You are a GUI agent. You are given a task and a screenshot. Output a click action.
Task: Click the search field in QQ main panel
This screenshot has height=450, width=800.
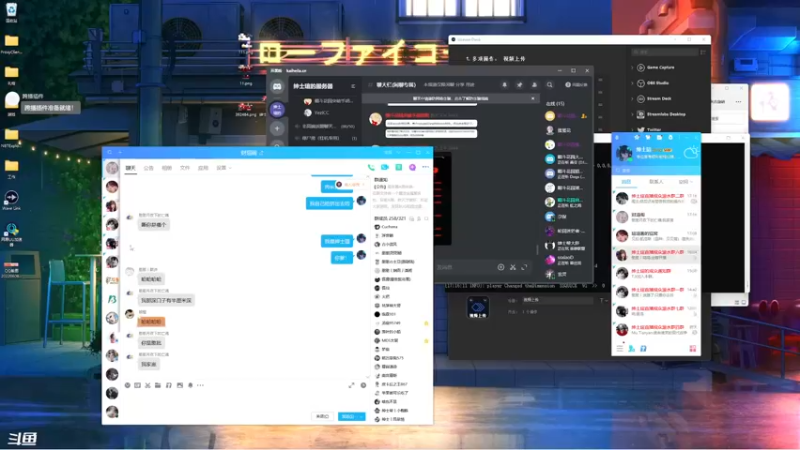point(656,170)
